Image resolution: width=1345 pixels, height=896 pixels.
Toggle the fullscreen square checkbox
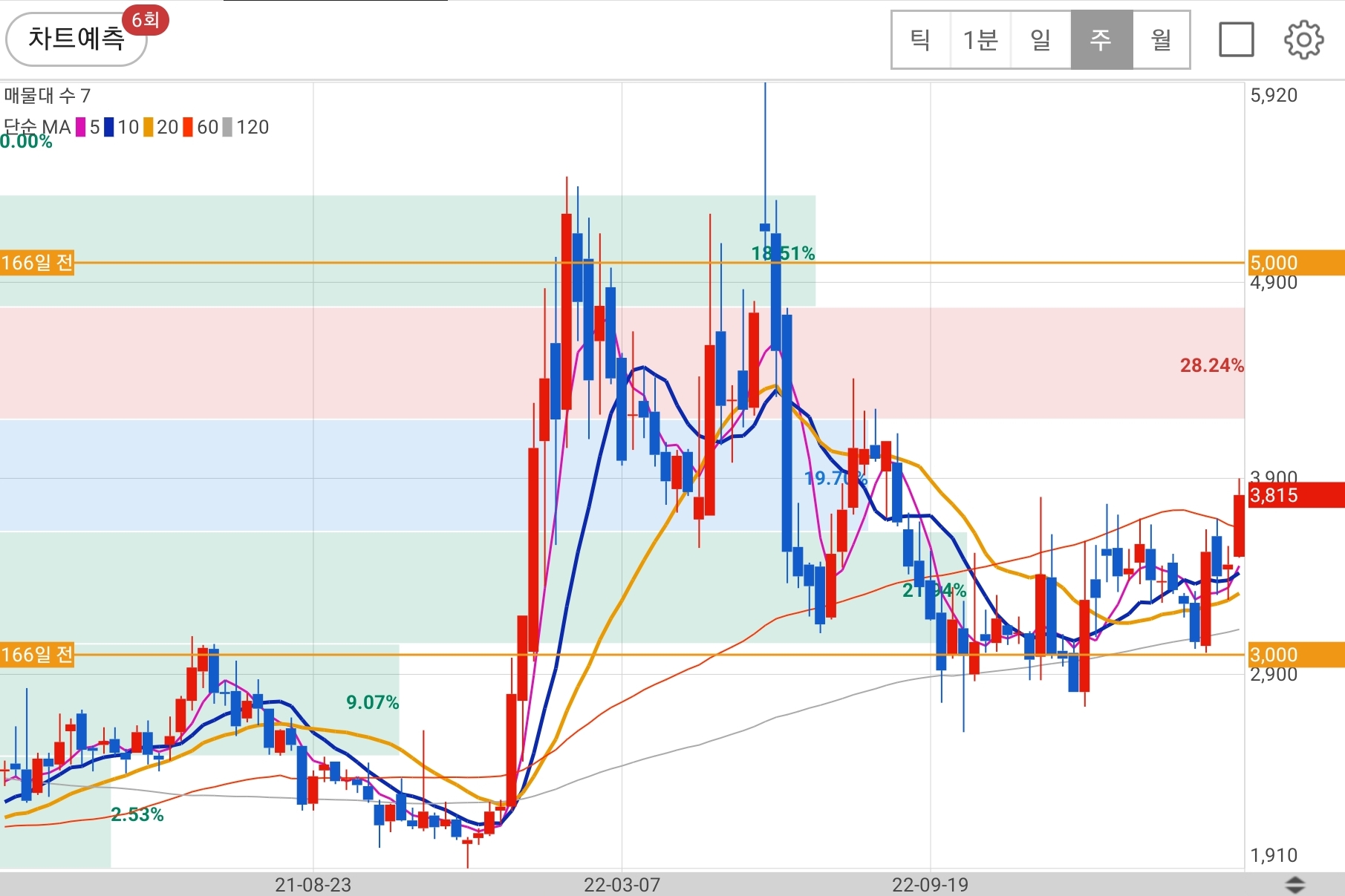pos(1237,39)
